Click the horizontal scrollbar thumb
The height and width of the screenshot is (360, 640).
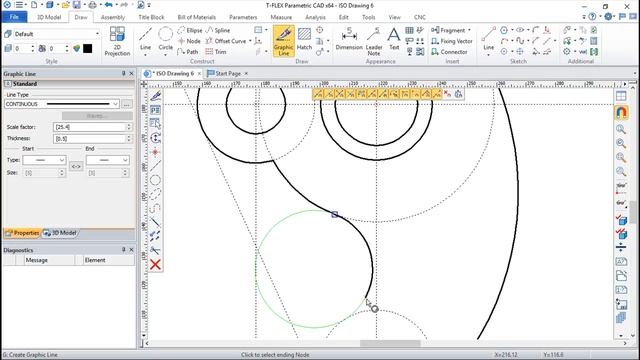pos(390,343)
